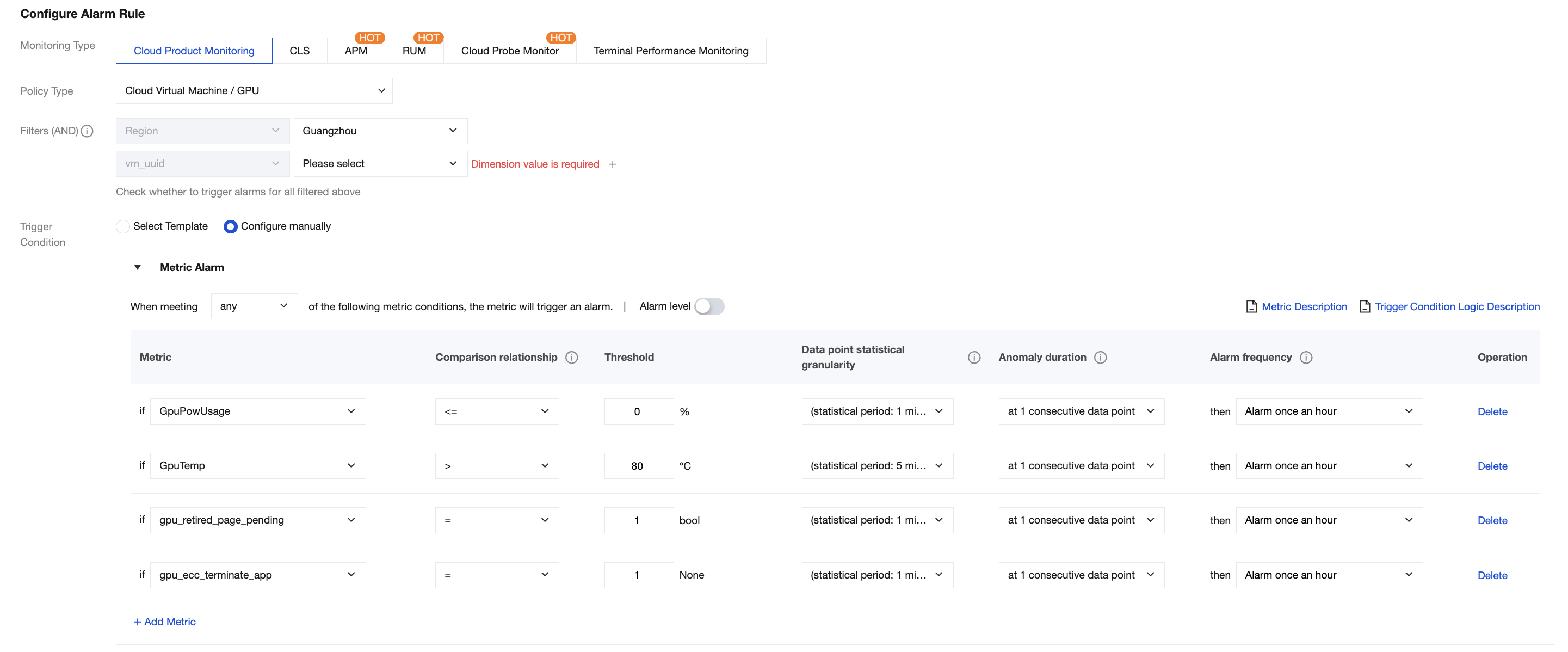The image size is (1568, 652).
Task: Delete the GpuPowUsage metric row
Action: tap(1492, 411)
